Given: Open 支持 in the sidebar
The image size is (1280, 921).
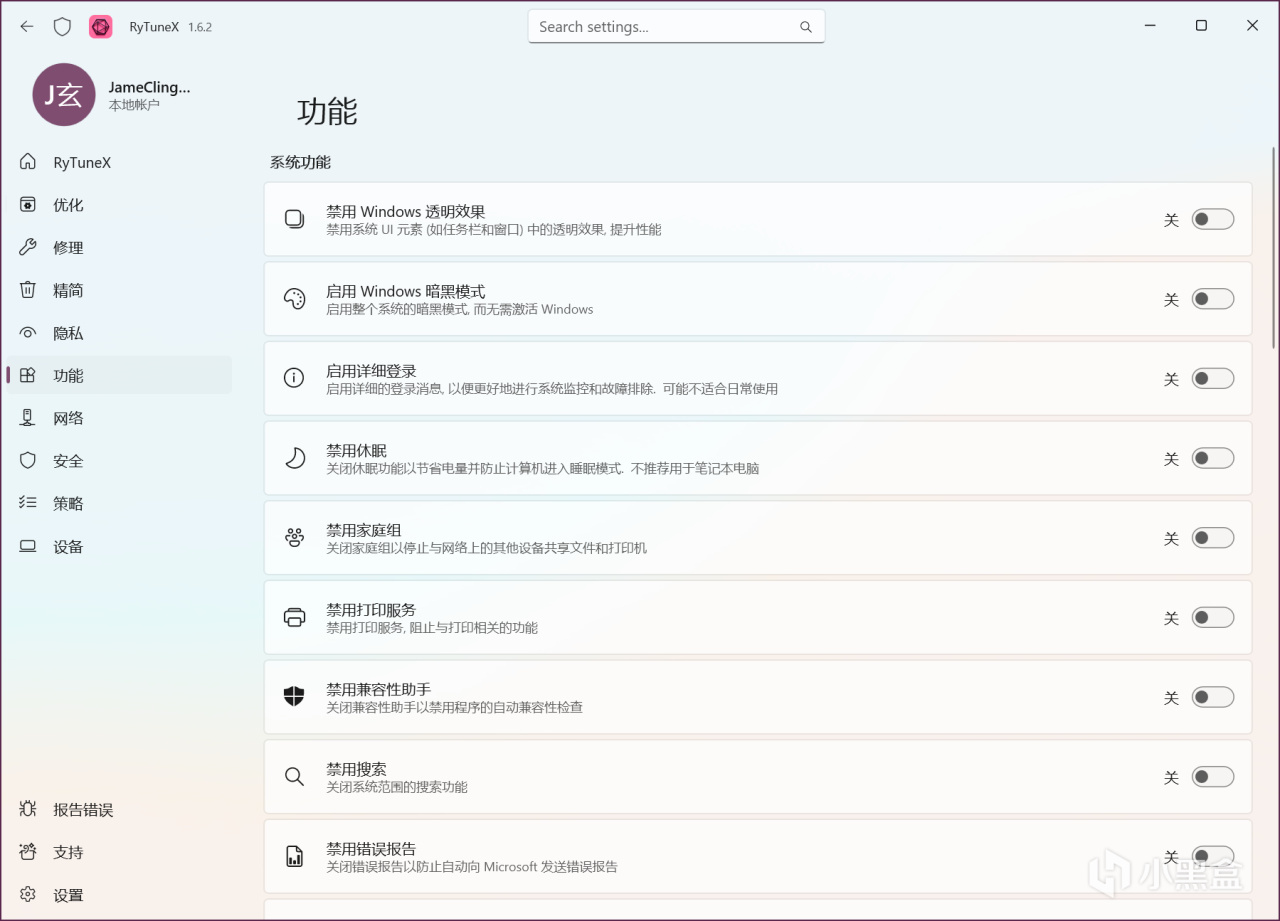Looking at the screenshot, I should pyautogui.click(x=118, y=852).
